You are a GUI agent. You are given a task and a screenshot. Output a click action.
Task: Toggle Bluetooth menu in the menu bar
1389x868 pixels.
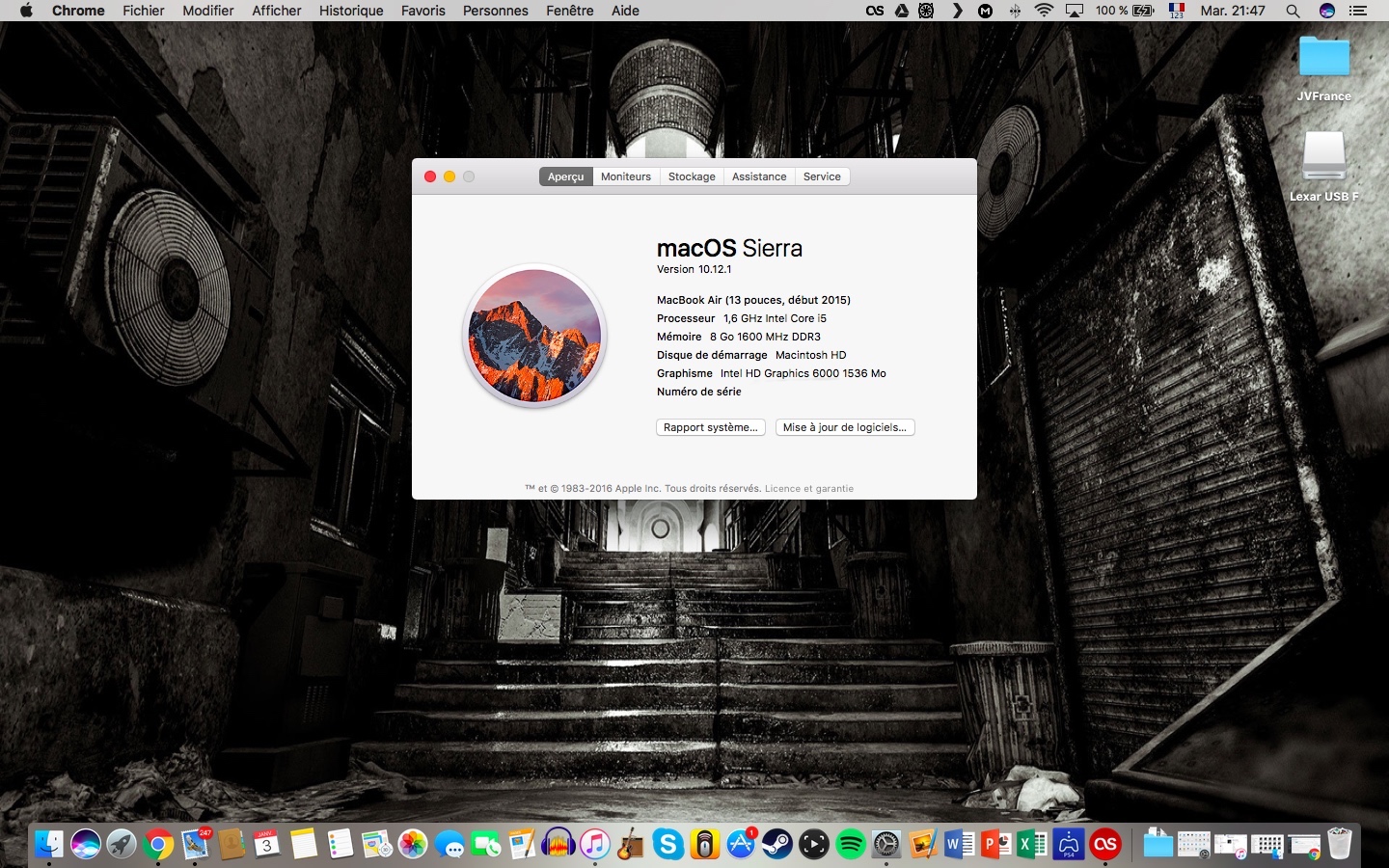[1015, 11]
